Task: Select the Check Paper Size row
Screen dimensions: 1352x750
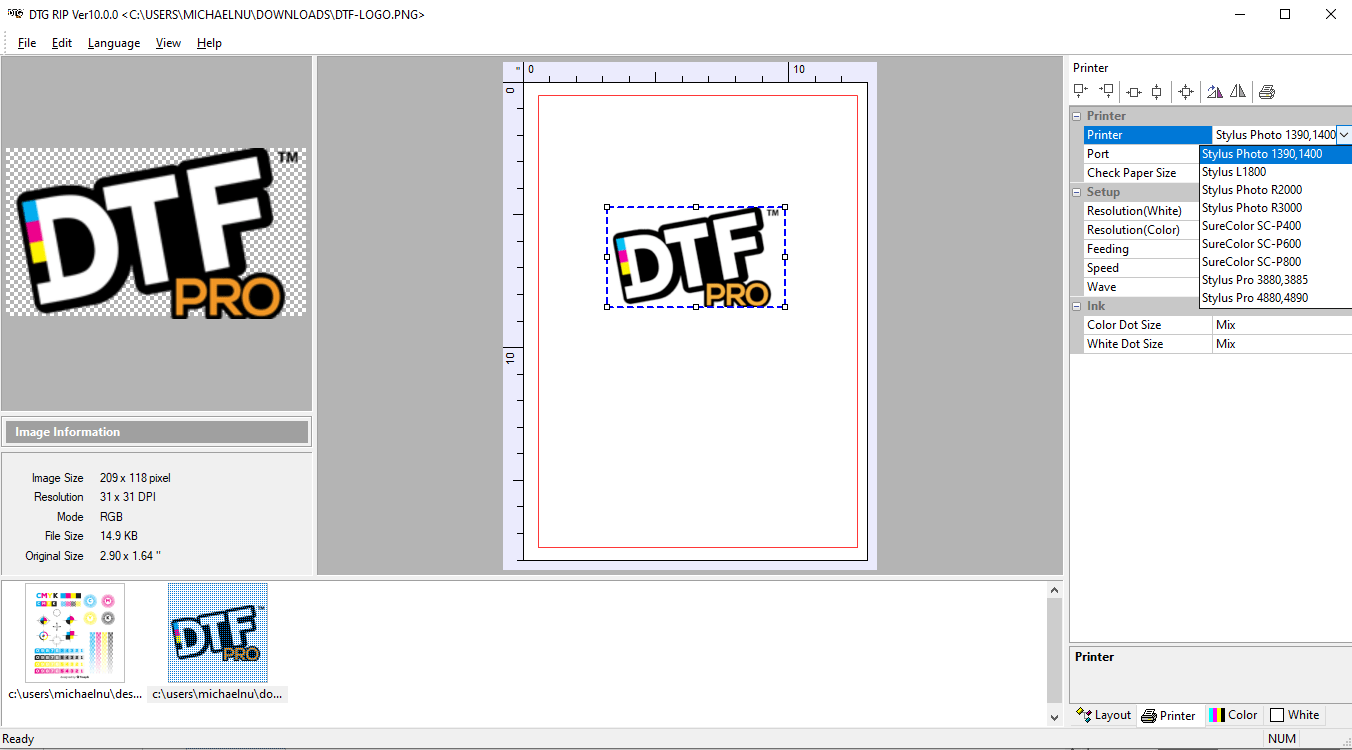Action: pos(1141,173)
